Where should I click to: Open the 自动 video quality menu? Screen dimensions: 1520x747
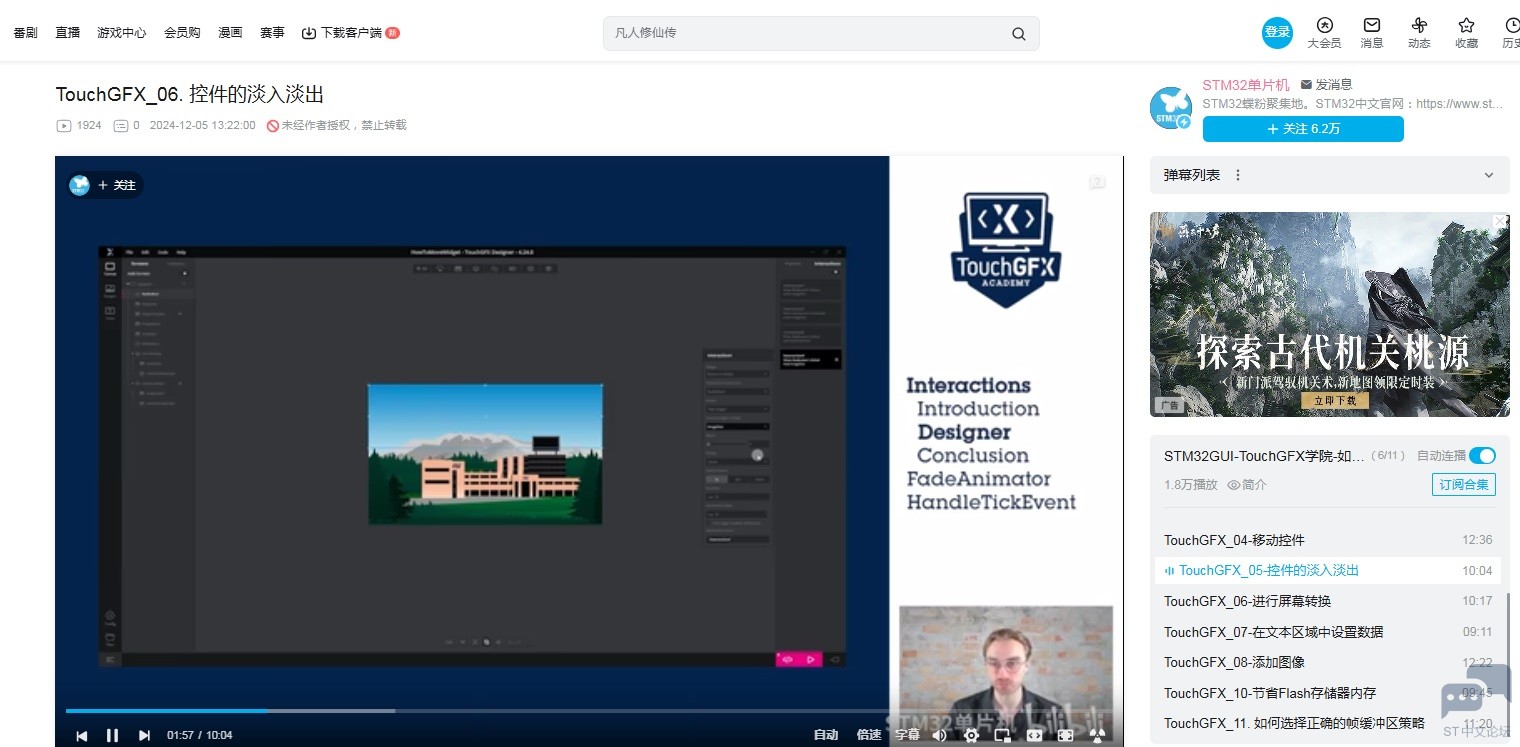point(826,735)
